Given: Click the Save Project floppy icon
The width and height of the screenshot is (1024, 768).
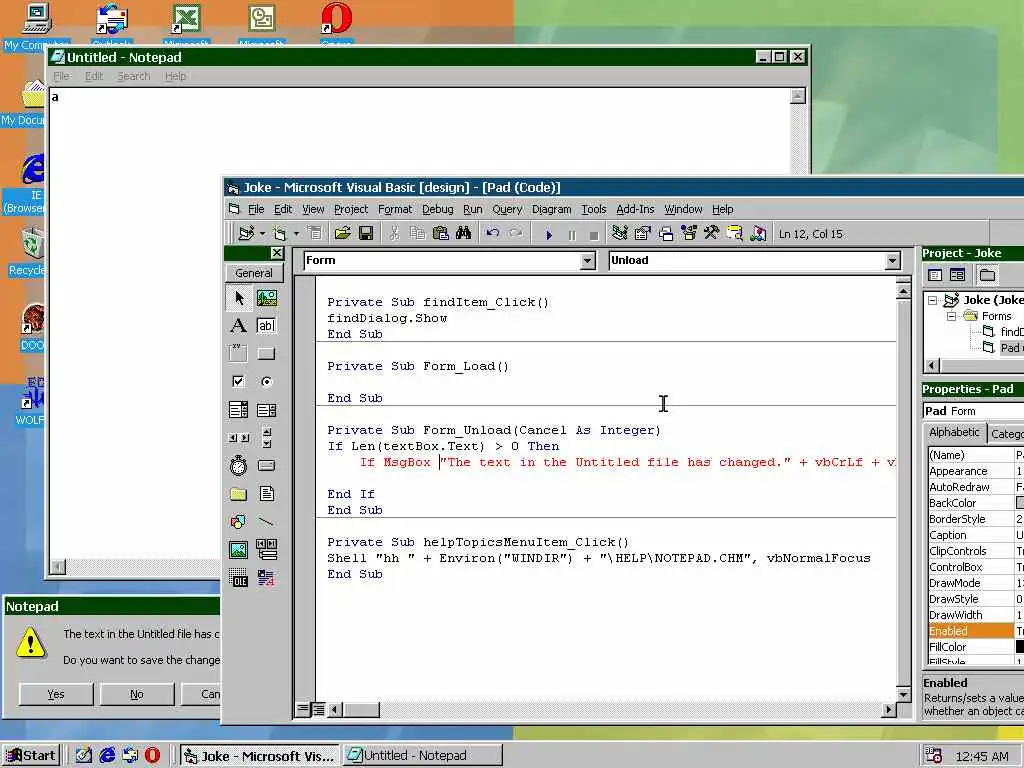Looking at the screenshot, I should (366, 233).
